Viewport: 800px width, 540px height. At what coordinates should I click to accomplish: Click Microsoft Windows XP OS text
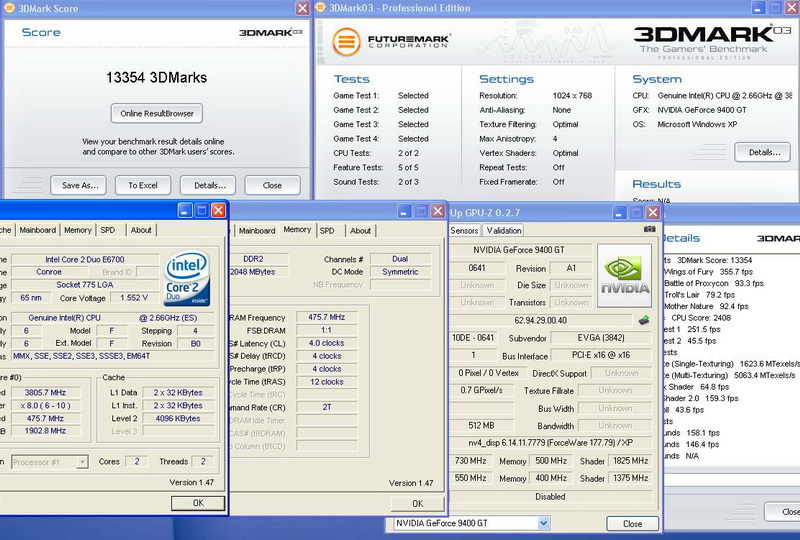coord(697,124)
